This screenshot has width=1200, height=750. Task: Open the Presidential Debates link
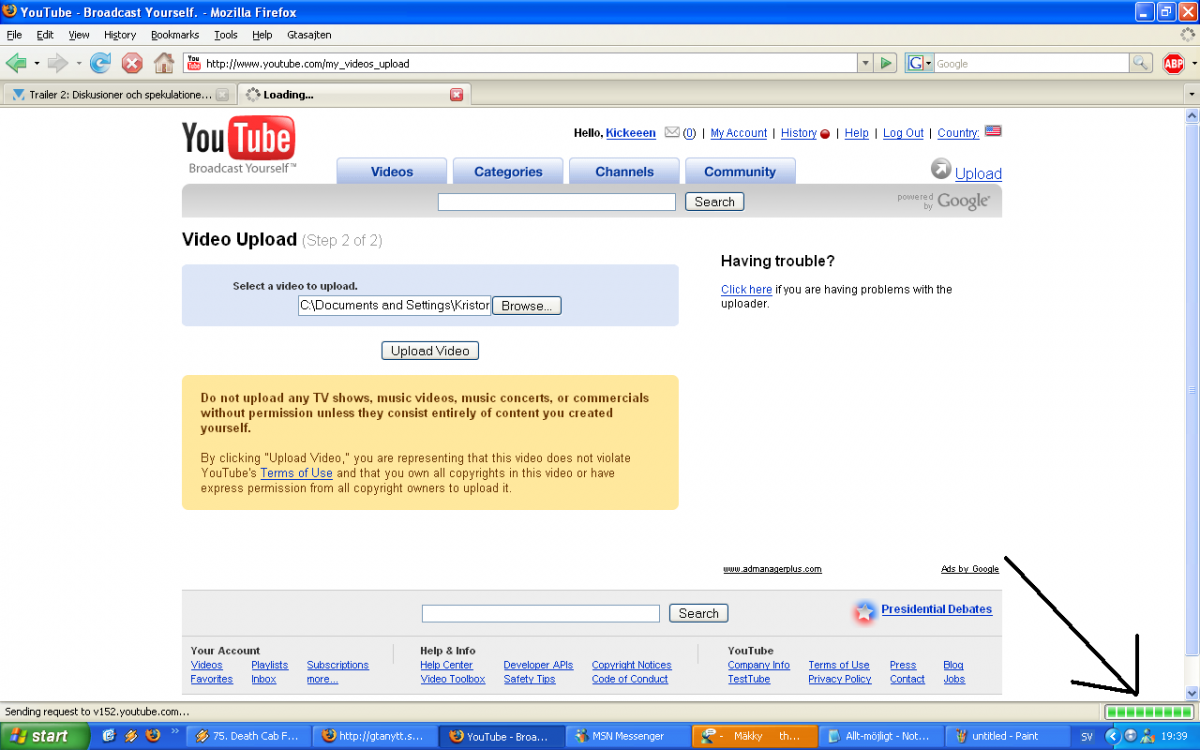click(936, 609)
